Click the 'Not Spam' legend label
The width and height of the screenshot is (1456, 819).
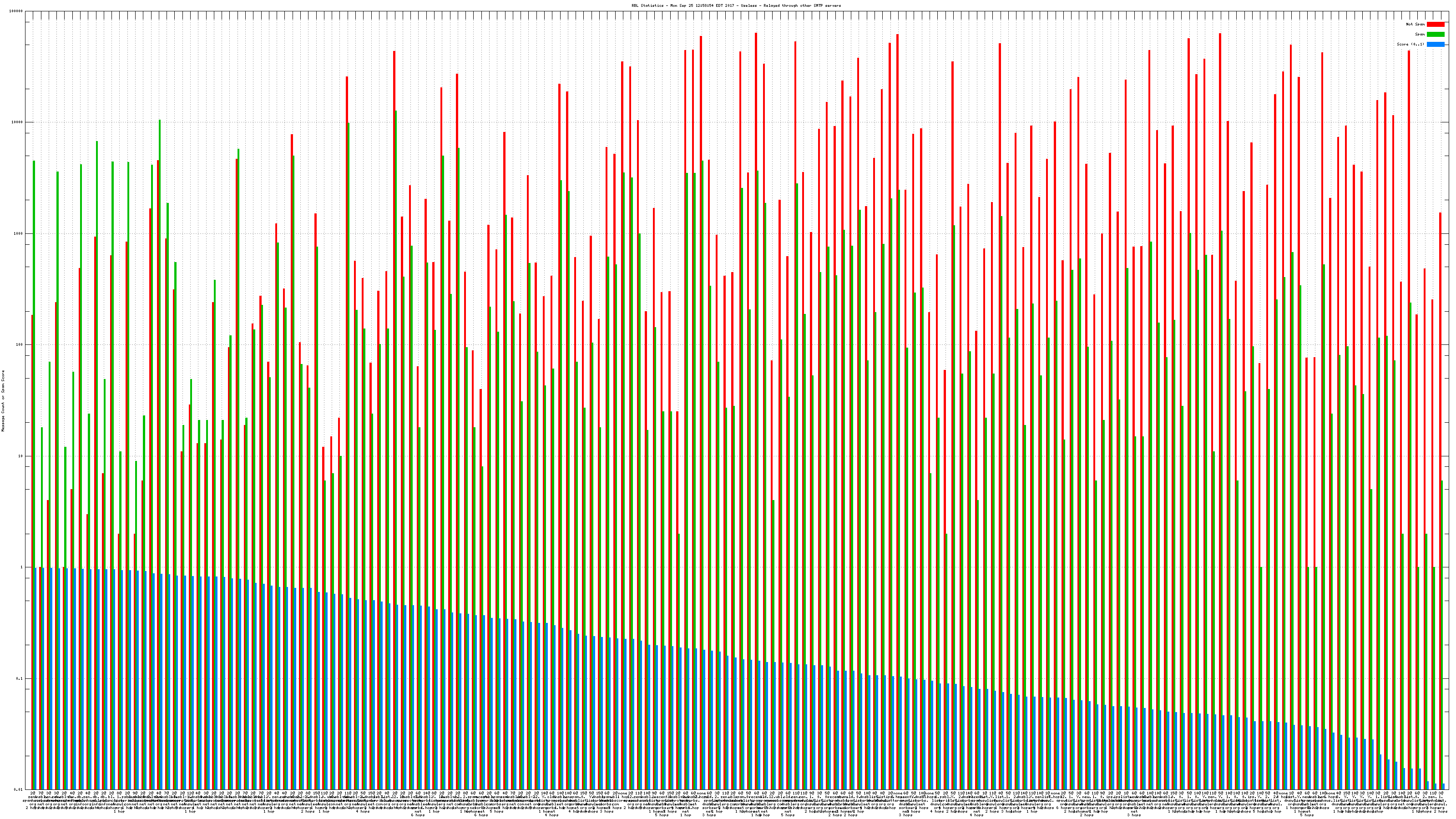coord(1416,24)
